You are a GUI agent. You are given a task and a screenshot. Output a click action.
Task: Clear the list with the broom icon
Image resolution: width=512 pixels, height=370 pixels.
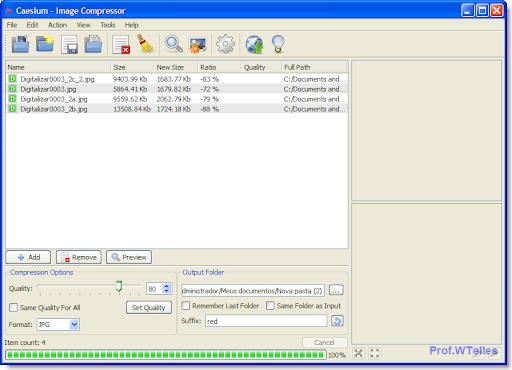coord(145,44)
